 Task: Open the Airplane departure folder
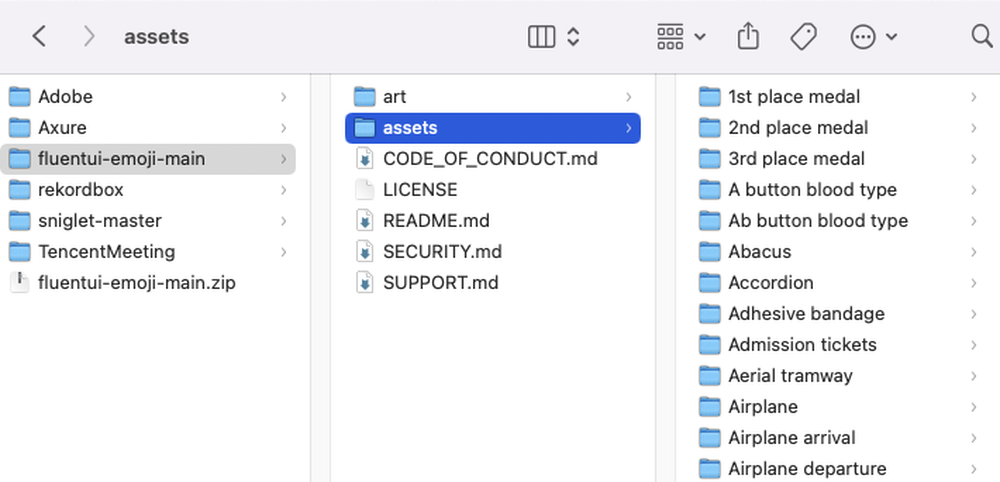pyautogui.click(x=837, y=469)
